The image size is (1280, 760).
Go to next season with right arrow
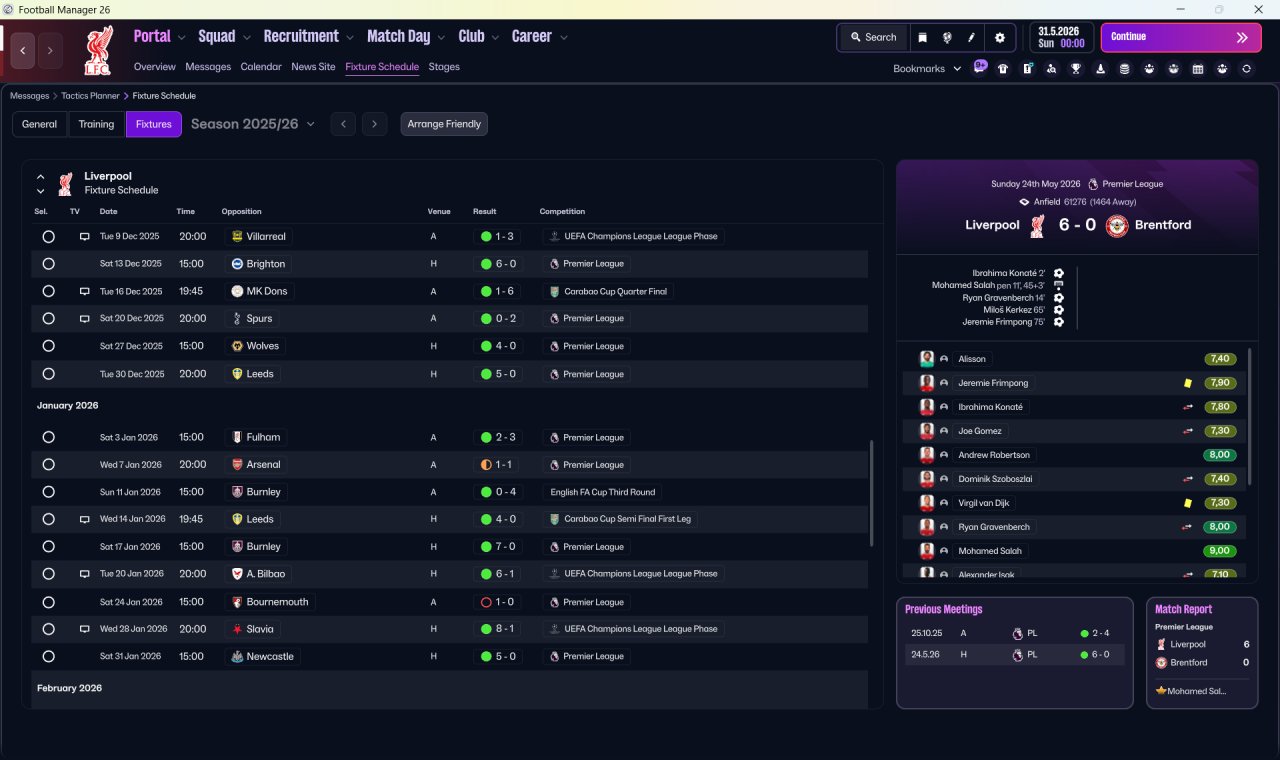tap(374, 124)
